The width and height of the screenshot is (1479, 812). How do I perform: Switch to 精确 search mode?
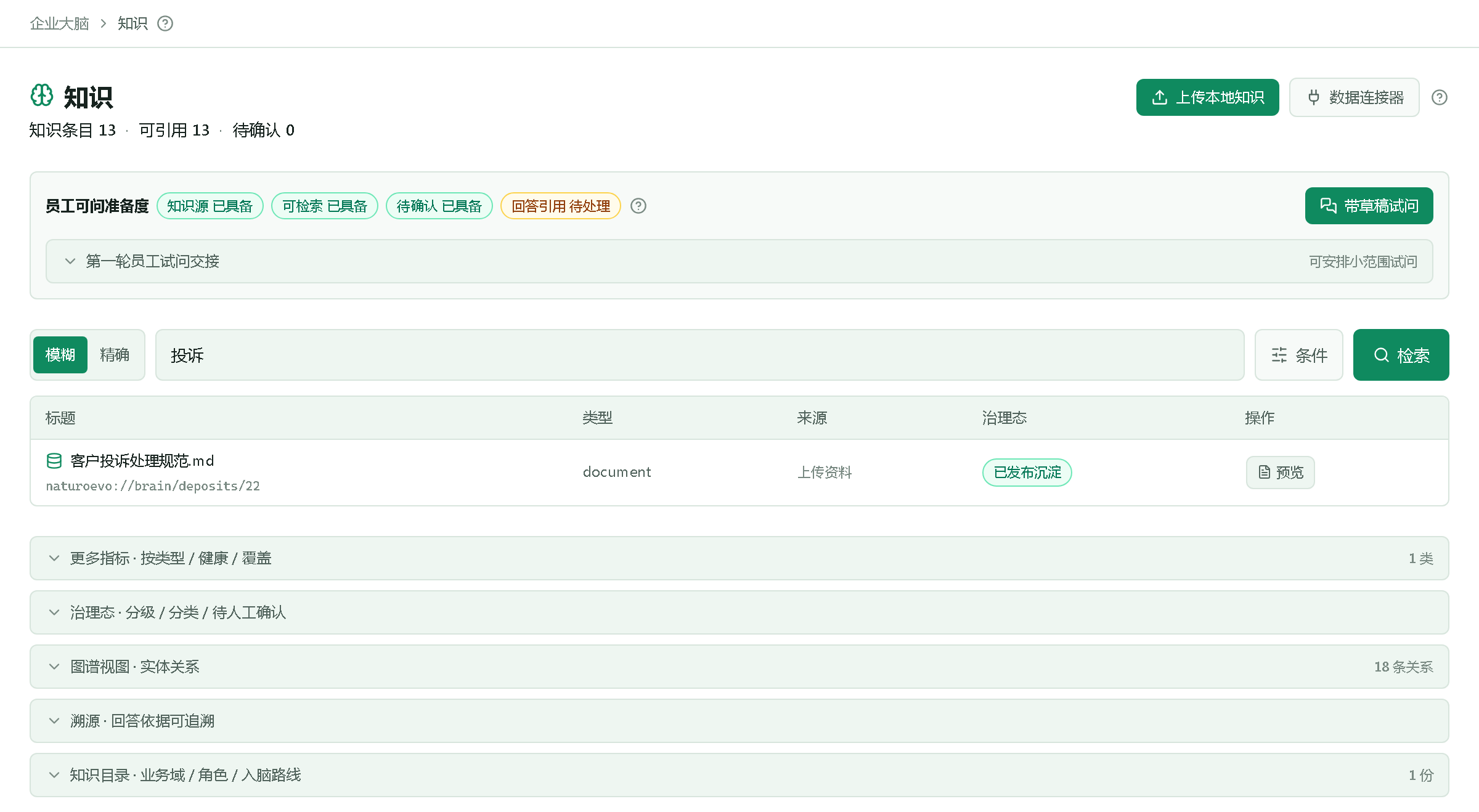point(115,355)
